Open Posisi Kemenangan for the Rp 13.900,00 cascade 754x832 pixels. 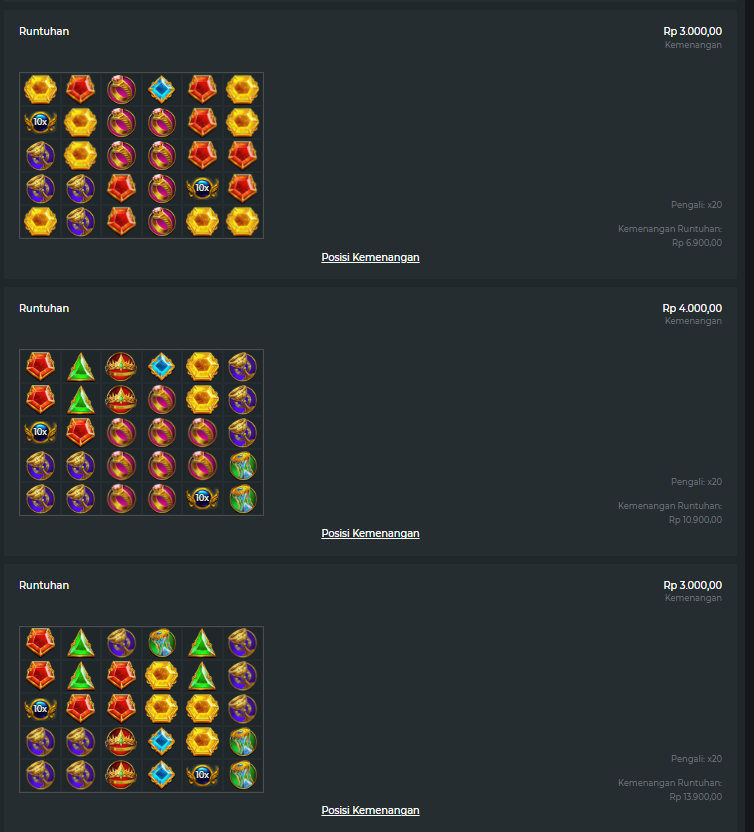pyautogui.click(x=370, y=810)
